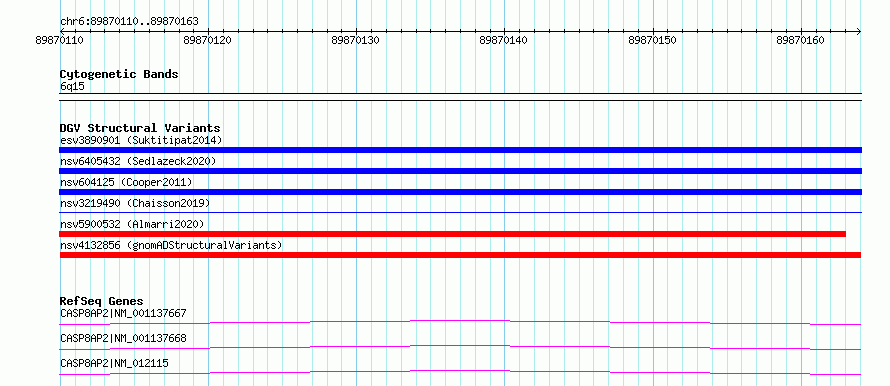Open CASP8AP2|NM_001137668 transcript label
Viewport: 890px width, 386px height.
pyautogui.click(x=123, y=339)
